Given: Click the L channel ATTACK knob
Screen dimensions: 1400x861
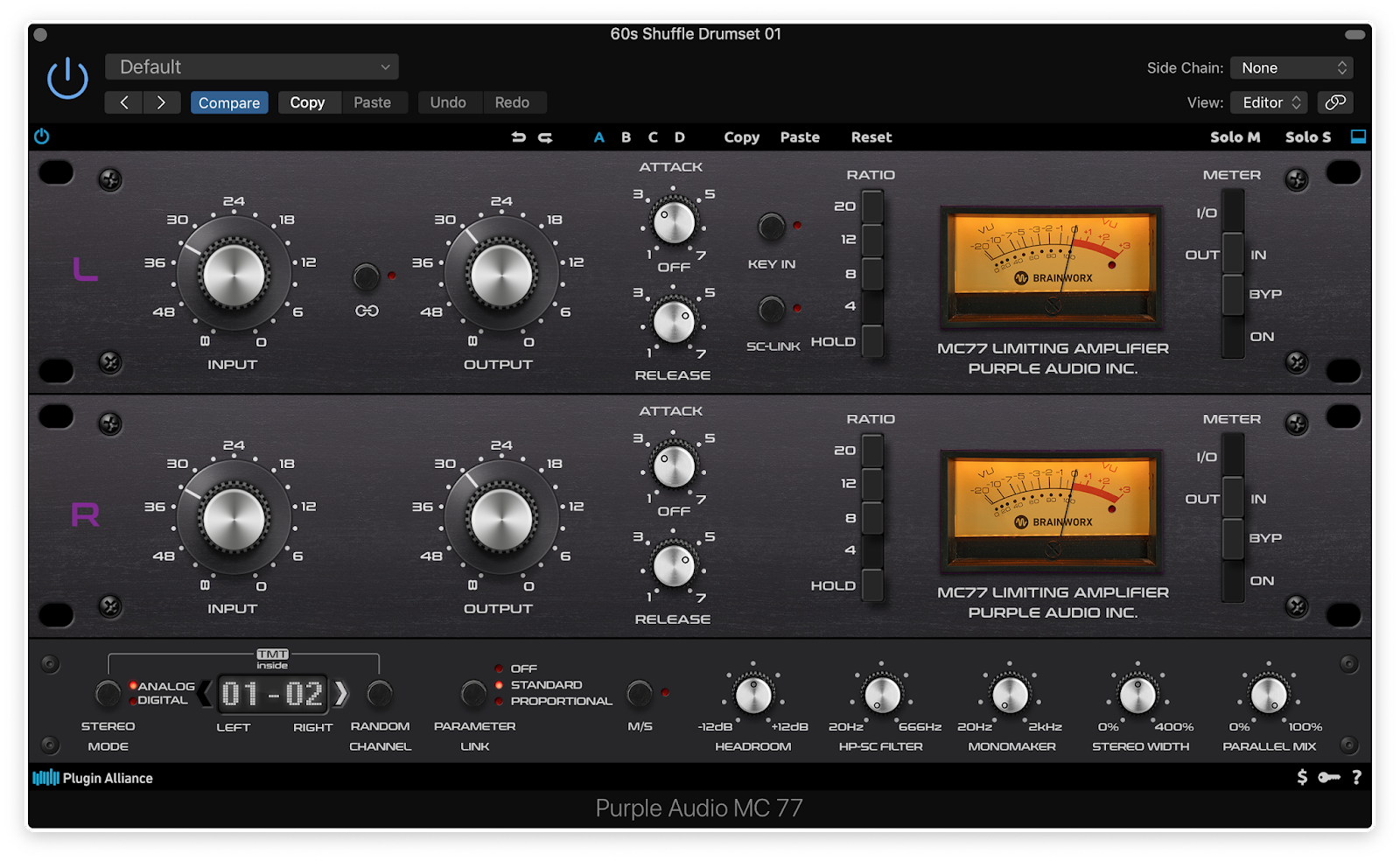Looking at the screenshot, I should click(674, 222).
